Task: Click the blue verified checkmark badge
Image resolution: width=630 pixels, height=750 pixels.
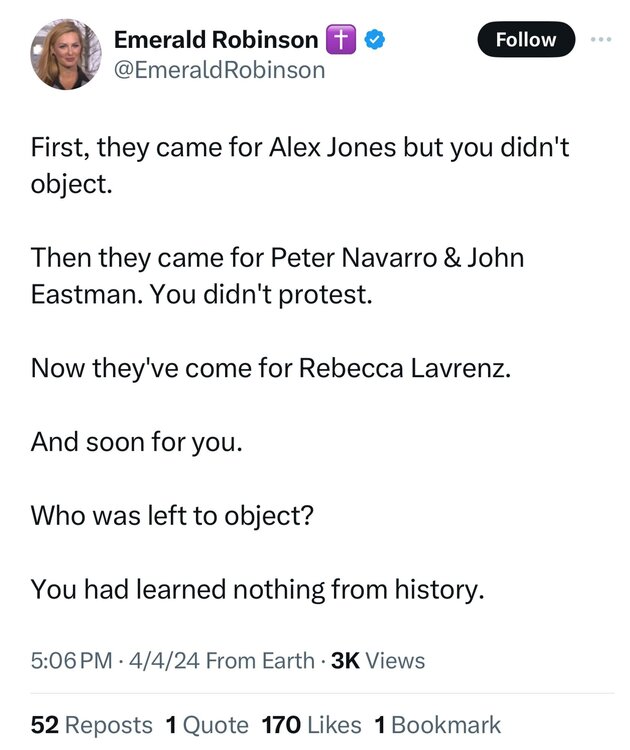Action: tap(374, 41)
